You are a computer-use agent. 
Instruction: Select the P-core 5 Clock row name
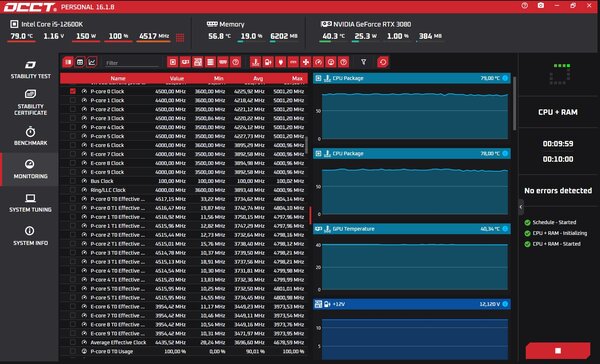click(x=107, y=136)
